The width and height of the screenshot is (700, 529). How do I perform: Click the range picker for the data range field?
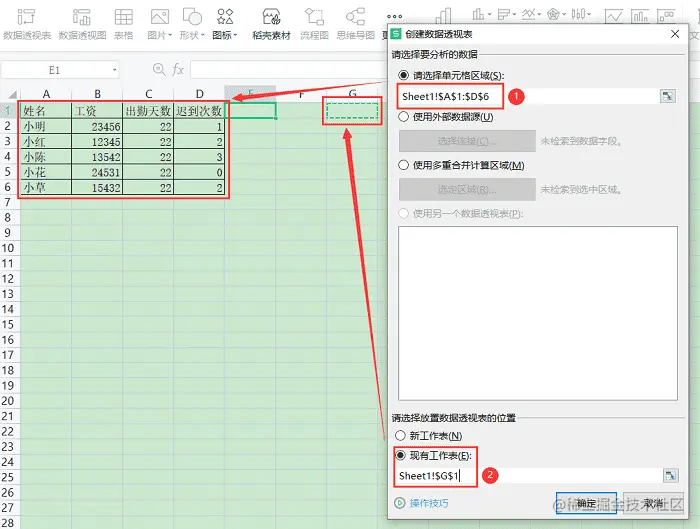tap(668, 96)
